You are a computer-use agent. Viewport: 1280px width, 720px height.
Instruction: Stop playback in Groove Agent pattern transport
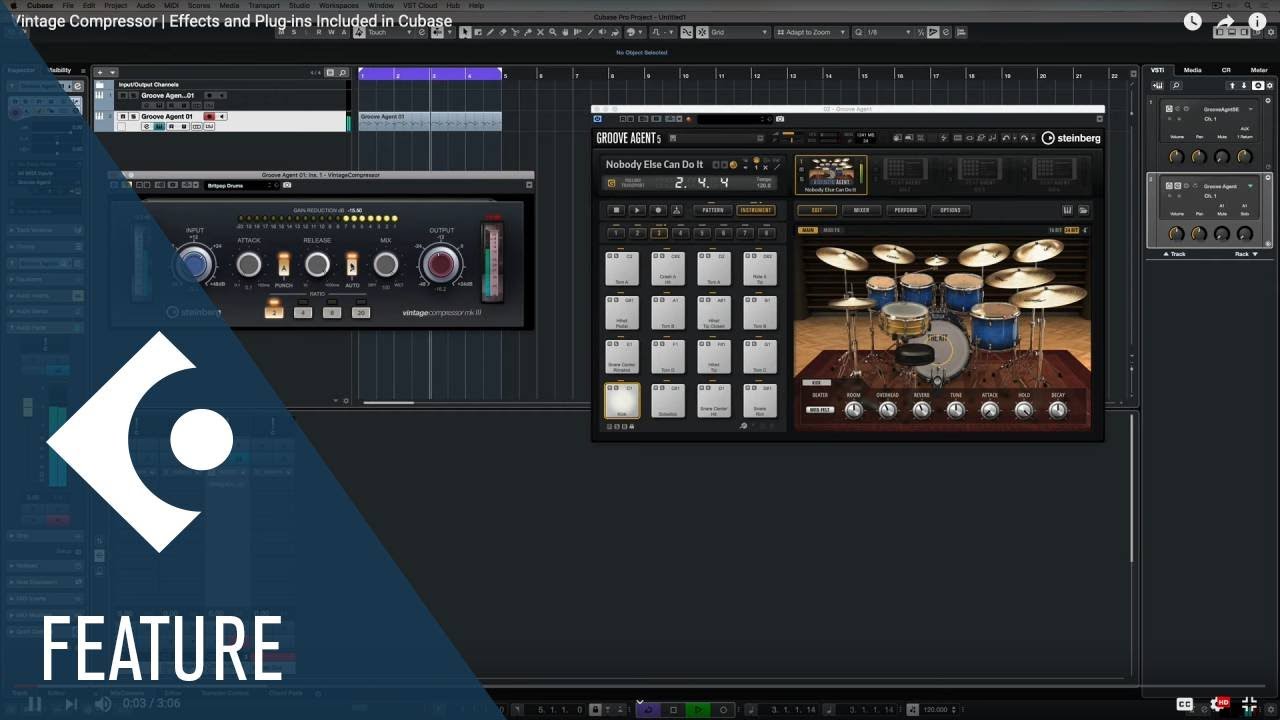click(616, 210)
